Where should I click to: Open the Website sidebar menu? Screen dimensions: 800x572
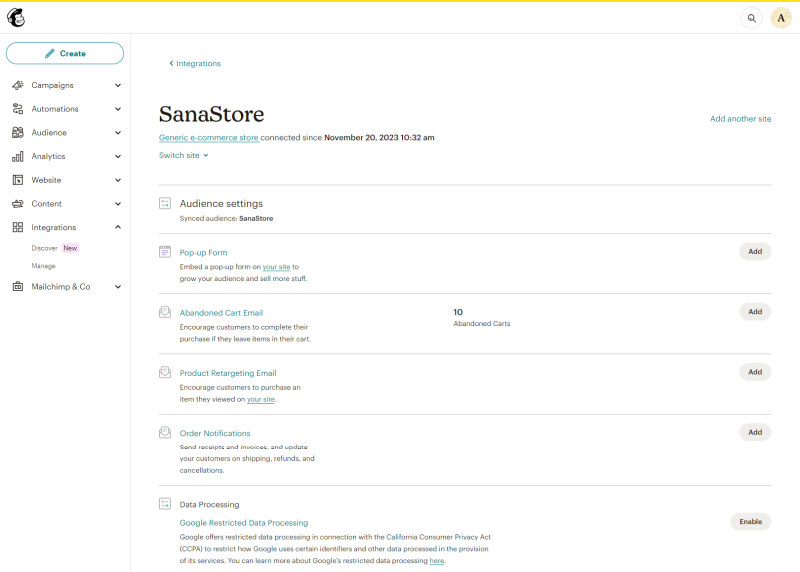pos(66,180)
